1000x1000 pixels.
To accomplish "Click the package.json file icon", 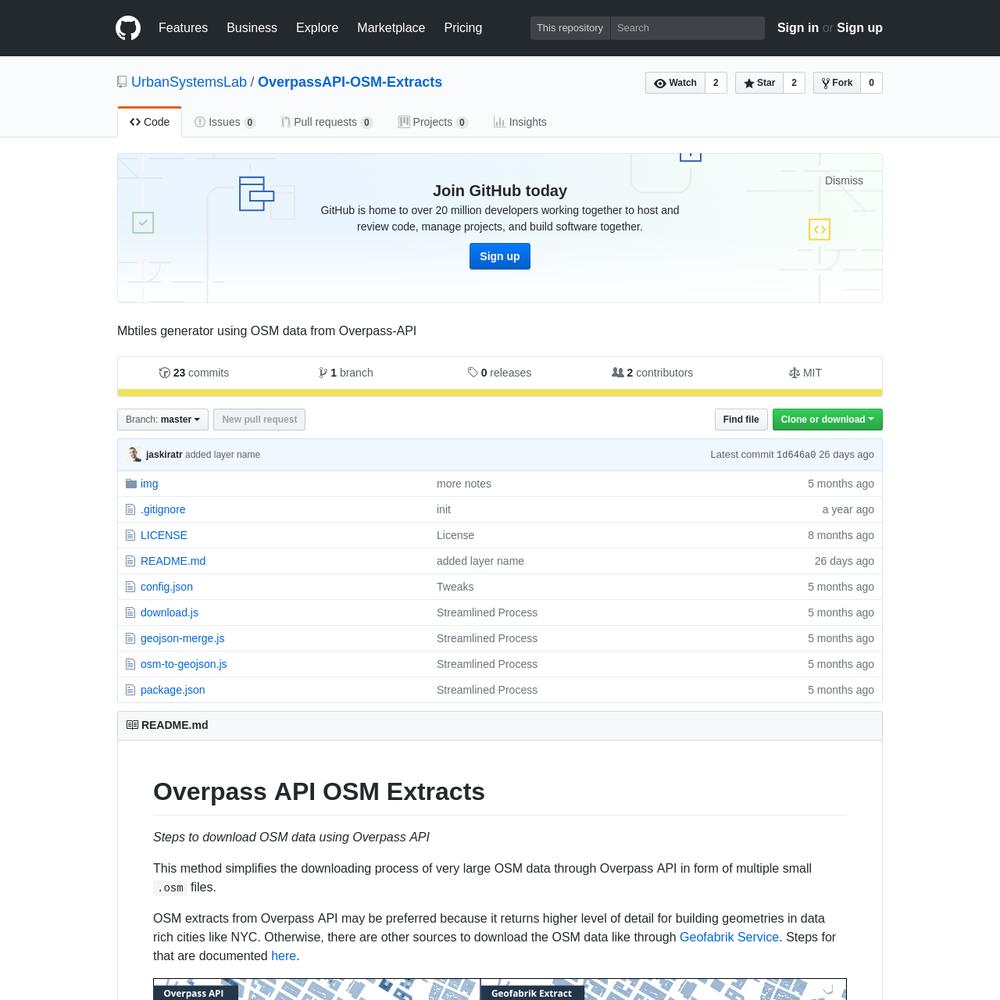I will pyautogui.click(x=130, y=690).
